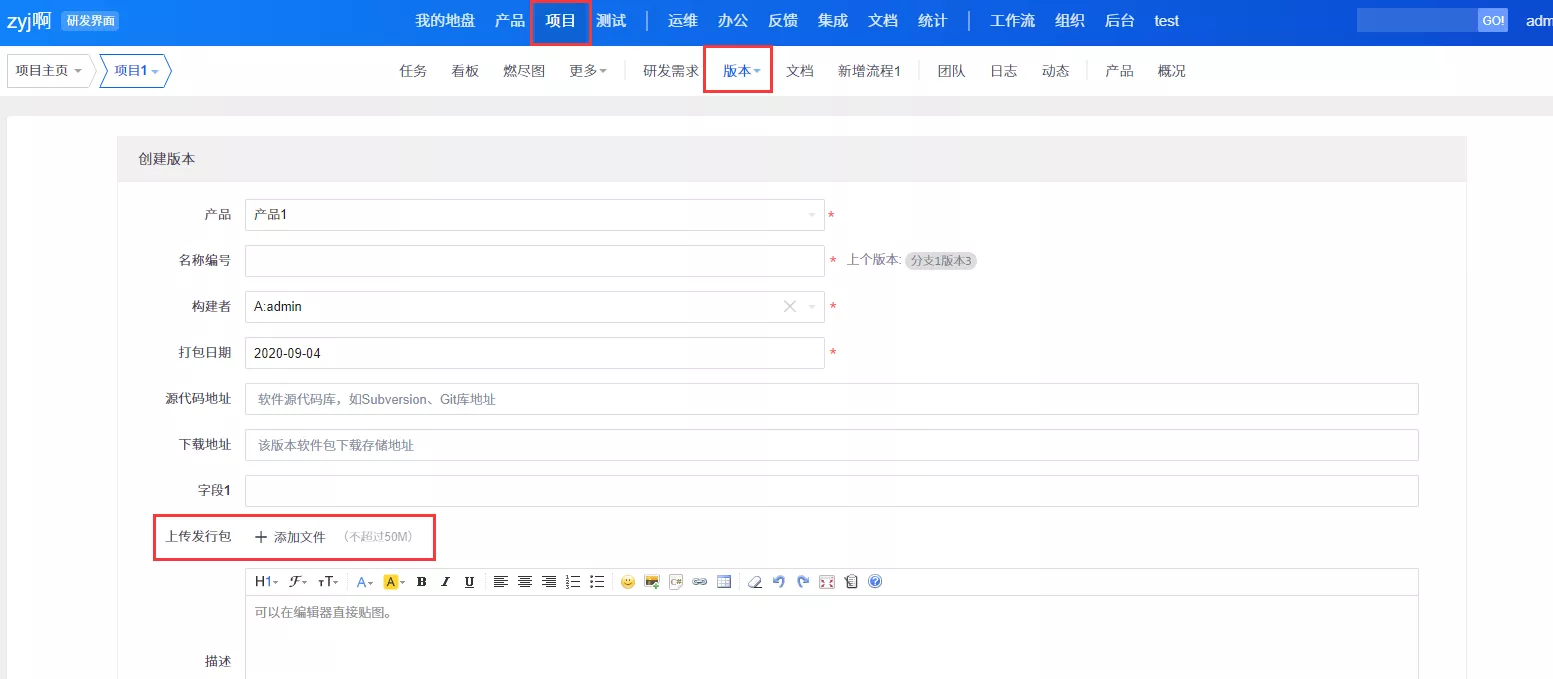1553x679 pixels.
Task: Open 办公 module
Action: (733, 21)
